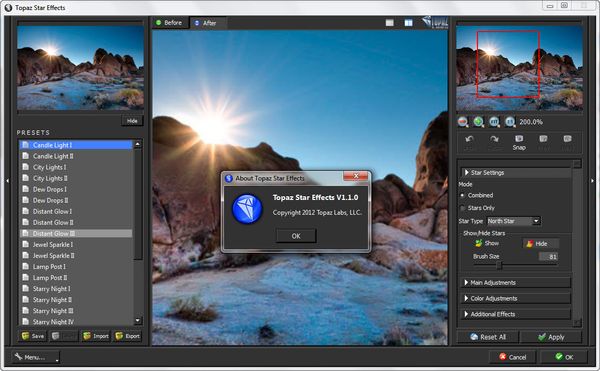Export the preset

127,336
